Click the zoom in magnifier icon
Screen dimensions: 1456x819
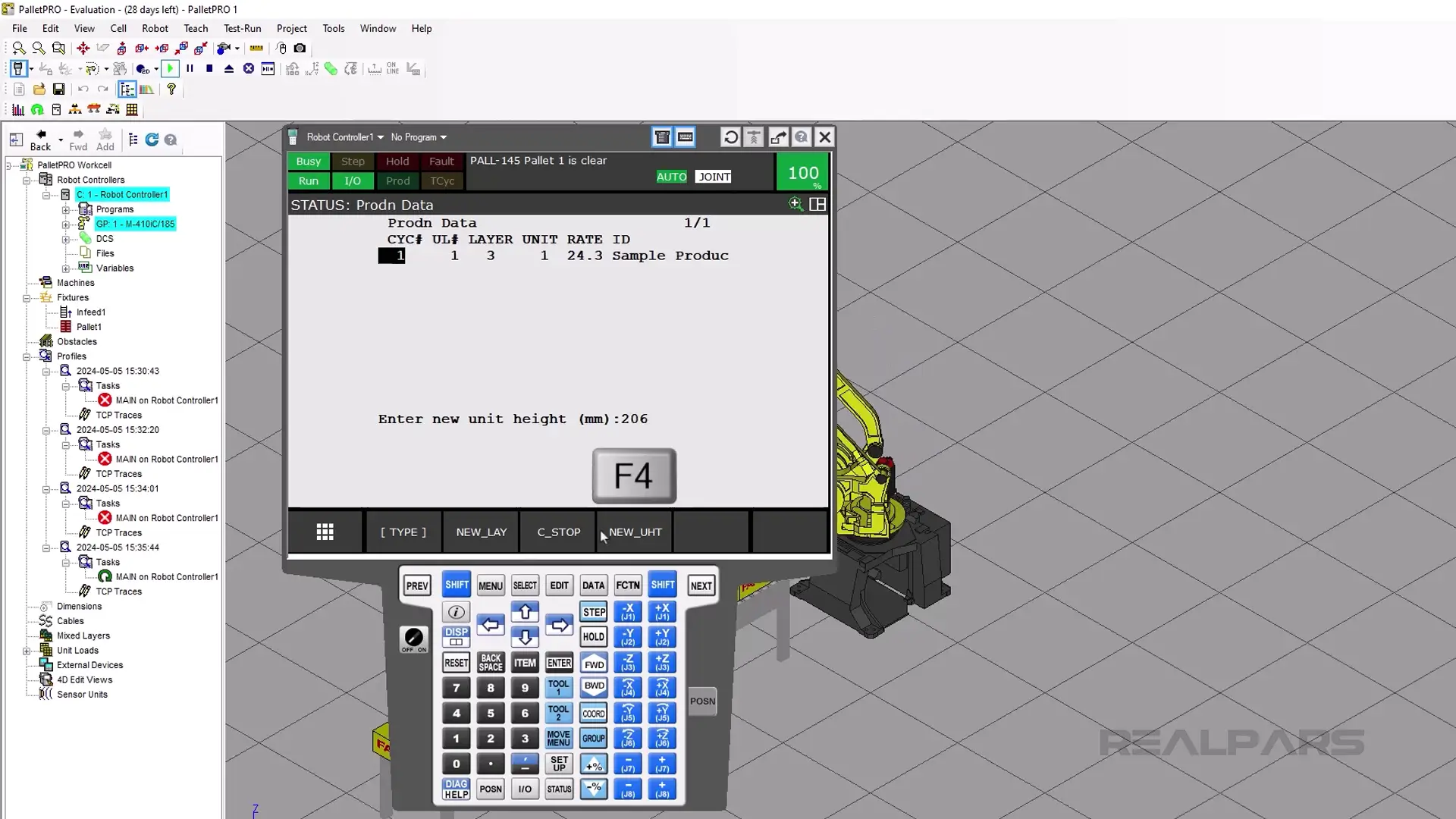tap(19, 48)
